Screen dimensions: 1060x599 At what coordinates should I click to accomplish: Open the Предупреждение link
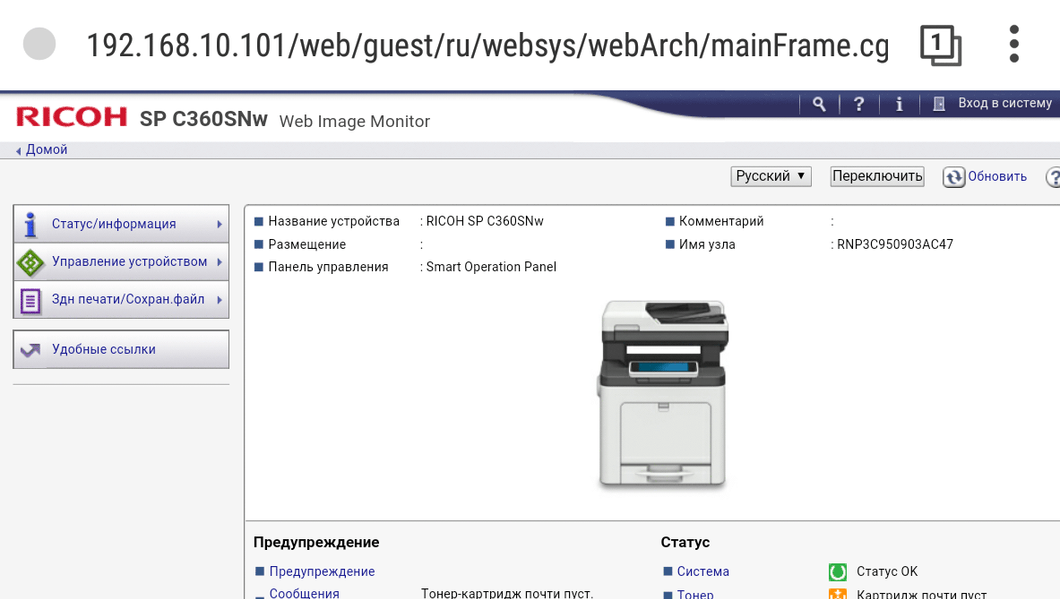tap(322, 571)
